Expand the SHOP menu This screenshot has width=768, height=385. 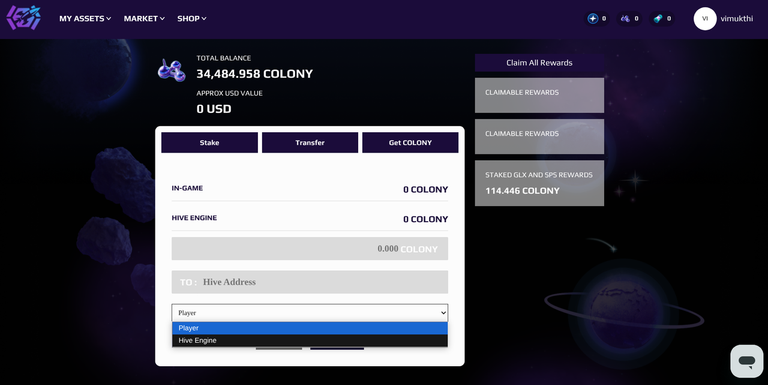[x=192, y=19]
